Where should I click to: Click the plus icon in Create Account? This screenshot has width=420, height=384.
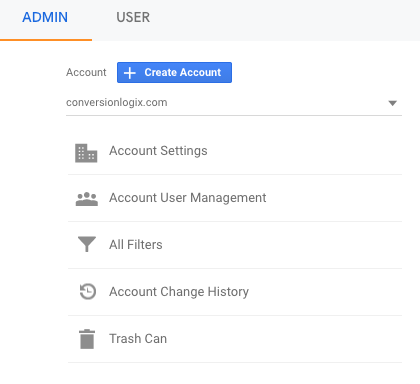tap(130, 73)
